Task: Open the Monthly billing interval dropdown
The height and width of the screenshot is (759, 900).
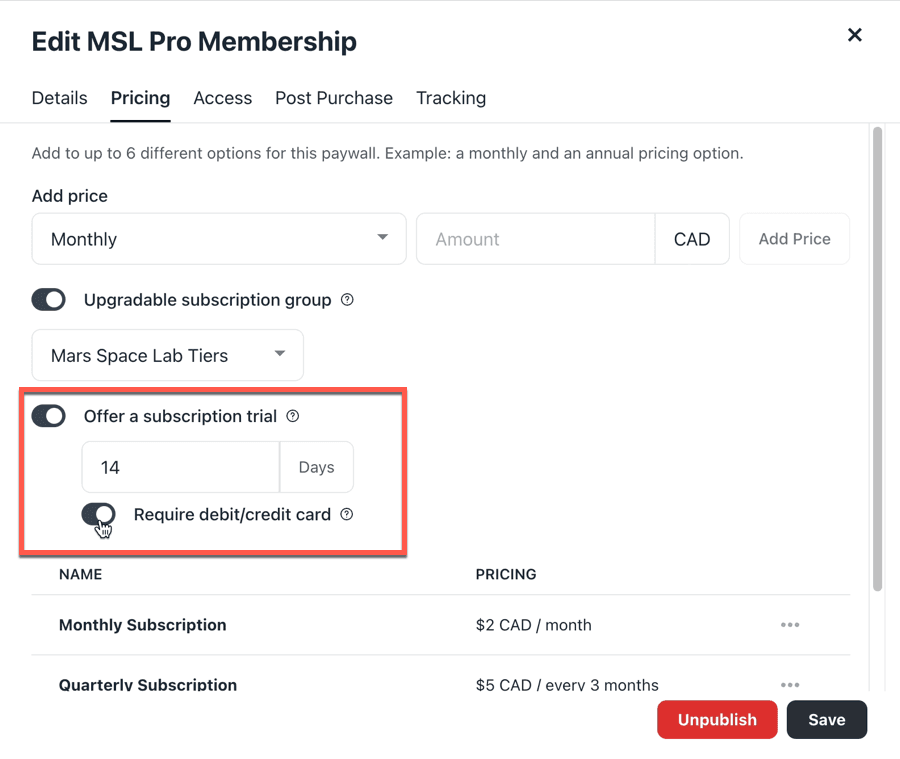Action: pyautogui.click(x=219, y=239)
